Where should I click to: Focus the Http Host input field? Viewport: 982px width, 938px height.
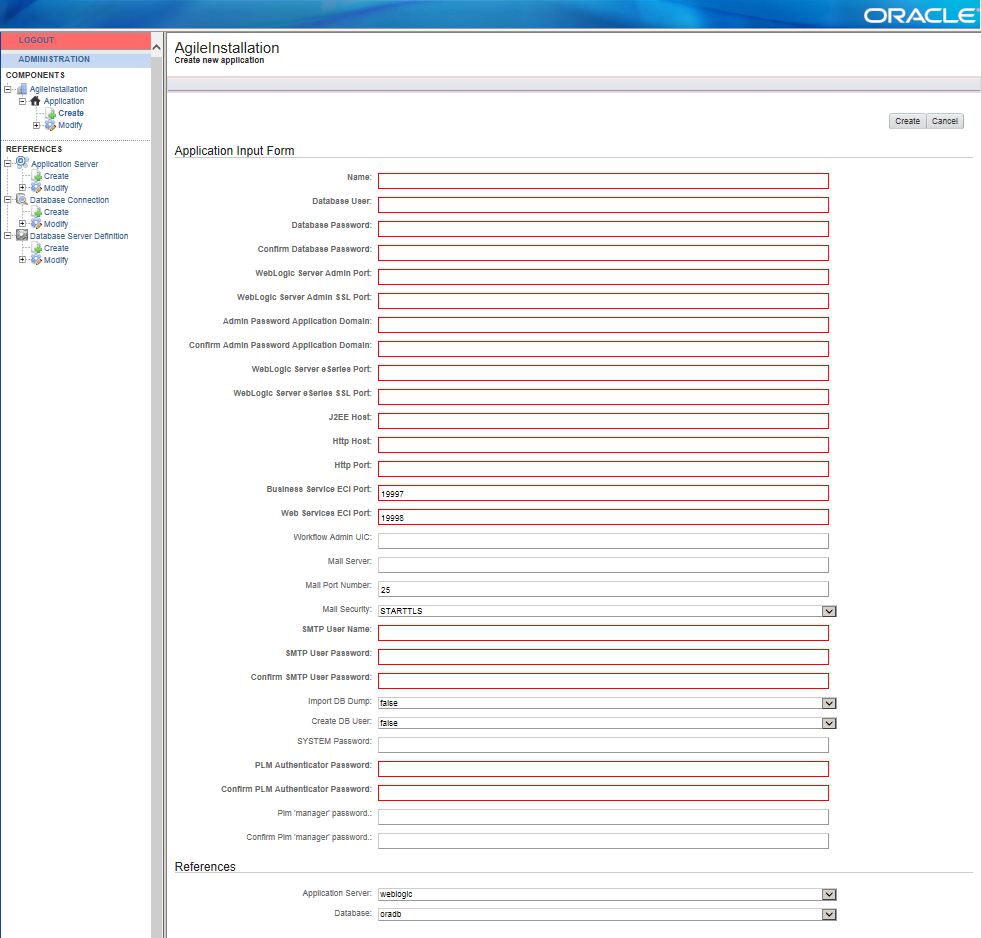pyautogui.click(x=603, y=445)
